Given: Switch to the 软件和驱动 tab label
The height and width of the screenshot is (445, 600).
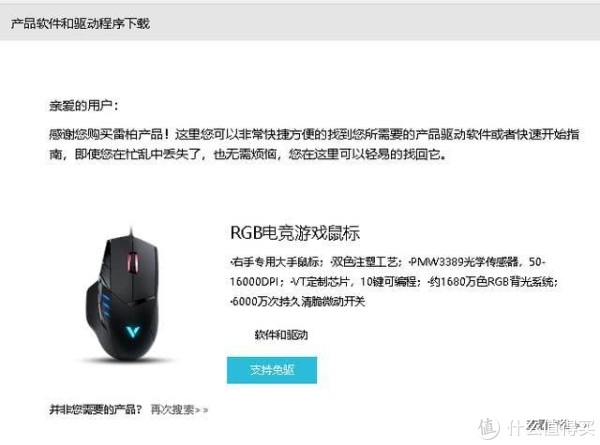Looking at the screenshot, I should 281,335.
